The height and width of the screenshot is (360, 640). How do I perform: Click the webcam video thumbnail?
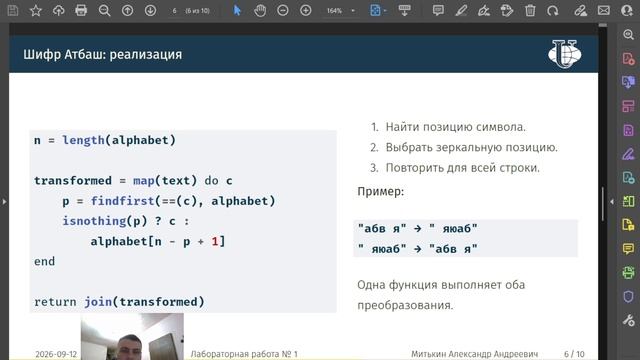tap(132, 336)
